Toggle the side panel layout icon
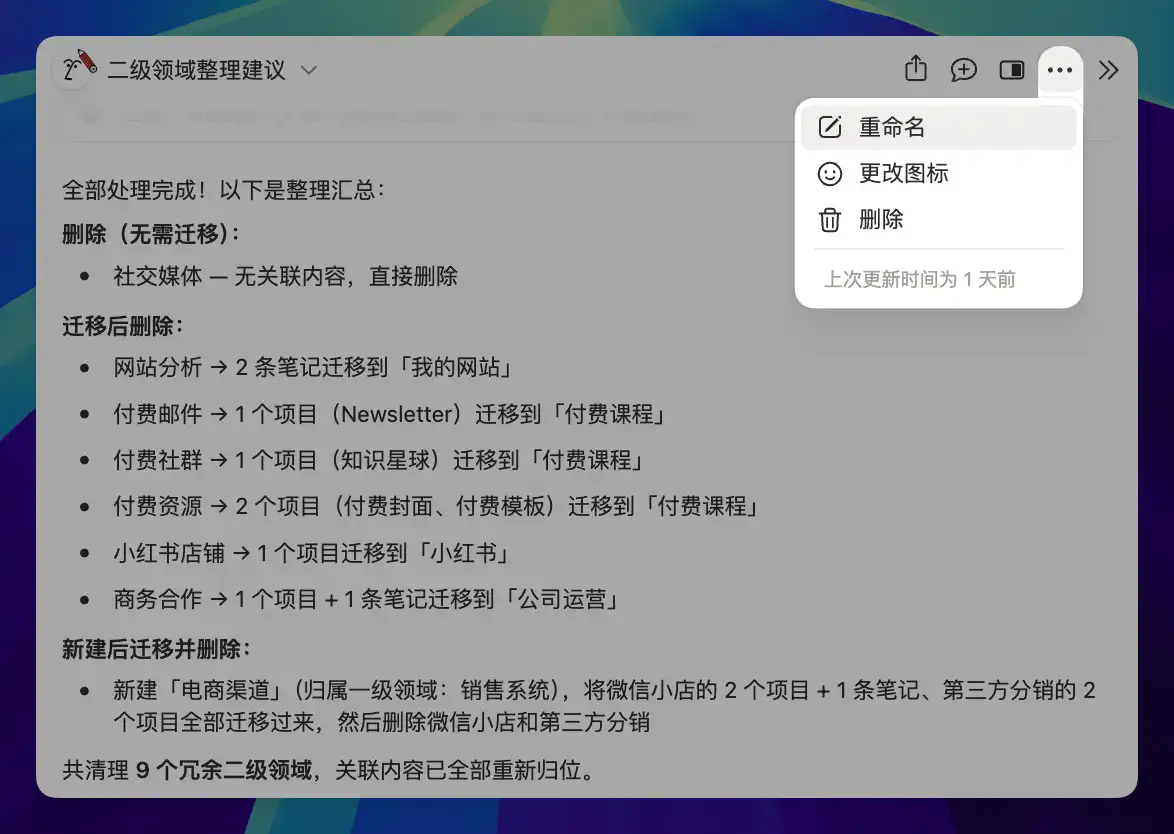This screenshot has height=834, width=1174. (1012, 70)
